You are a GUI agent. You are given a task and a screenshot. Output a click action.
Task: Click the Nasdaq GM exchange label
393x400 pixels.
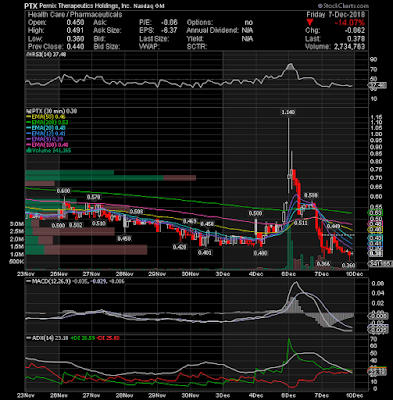tap(149, 6)
